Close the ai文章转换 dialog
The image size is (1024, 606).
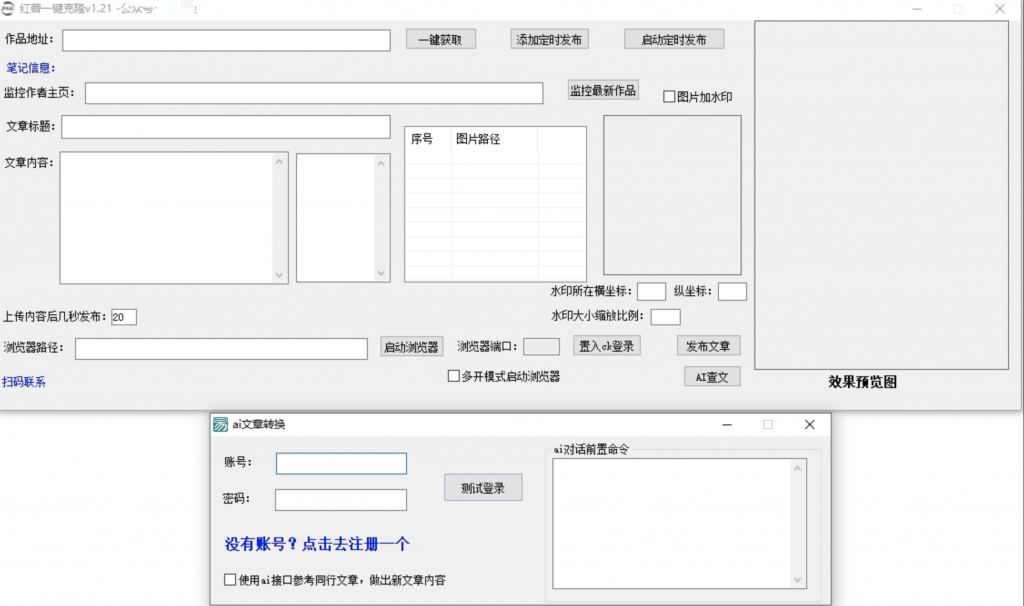(x=810, y=424)
